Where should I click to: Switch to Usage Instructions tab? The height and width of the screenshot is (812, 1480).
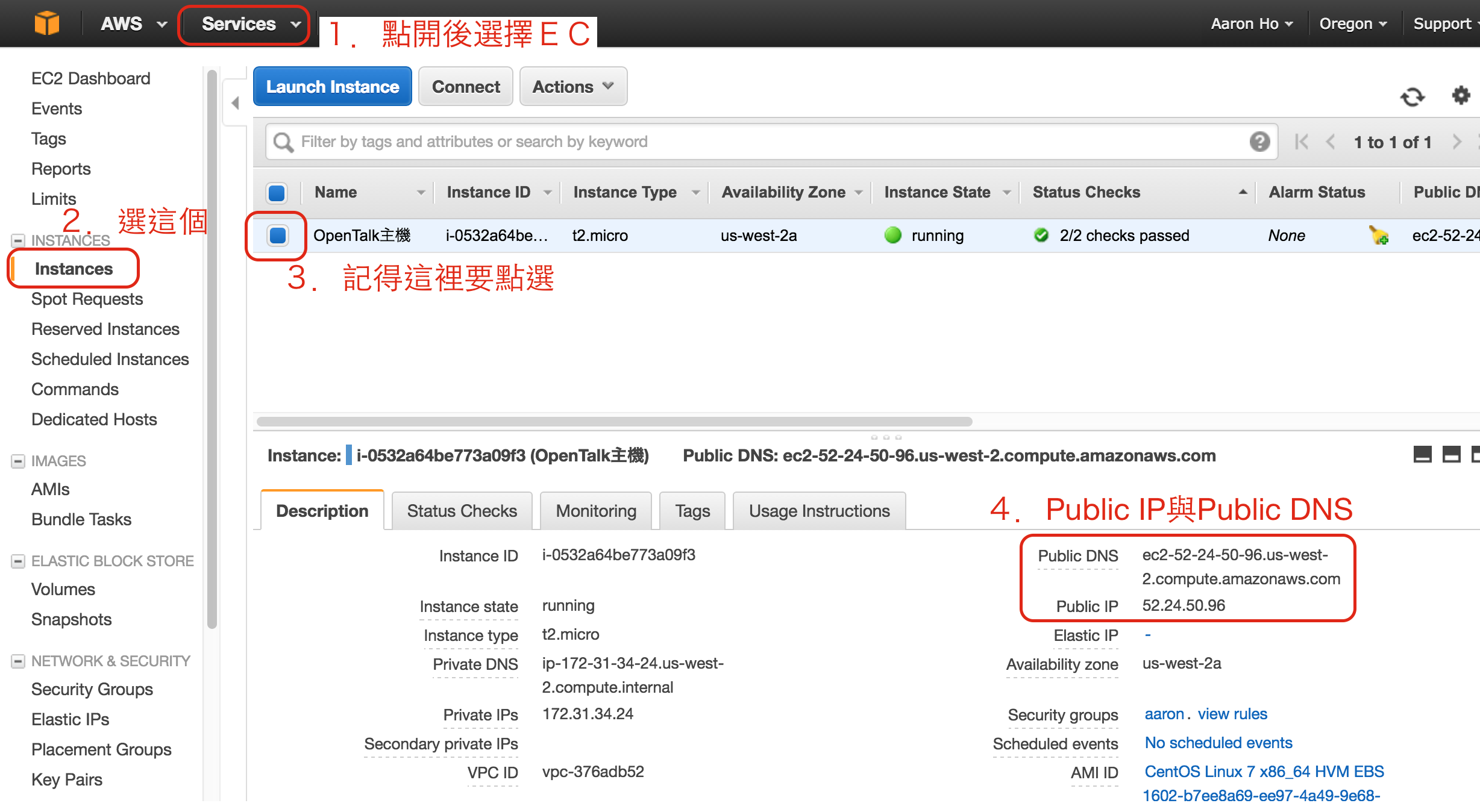tap(819, 511)
